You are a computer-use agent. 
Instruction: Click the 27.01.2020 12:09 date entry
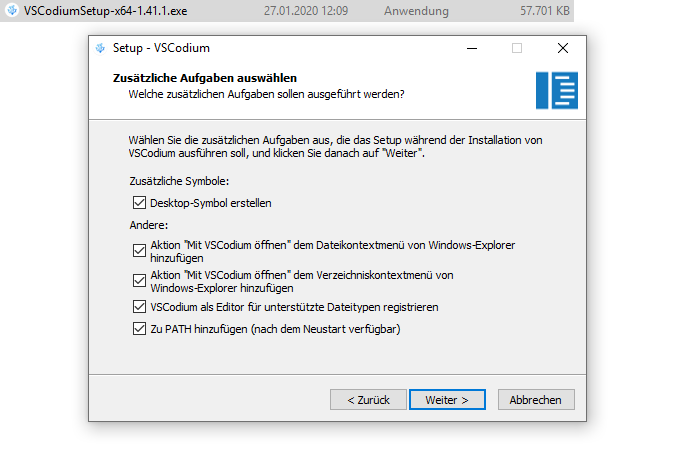[x=306, y=11]
